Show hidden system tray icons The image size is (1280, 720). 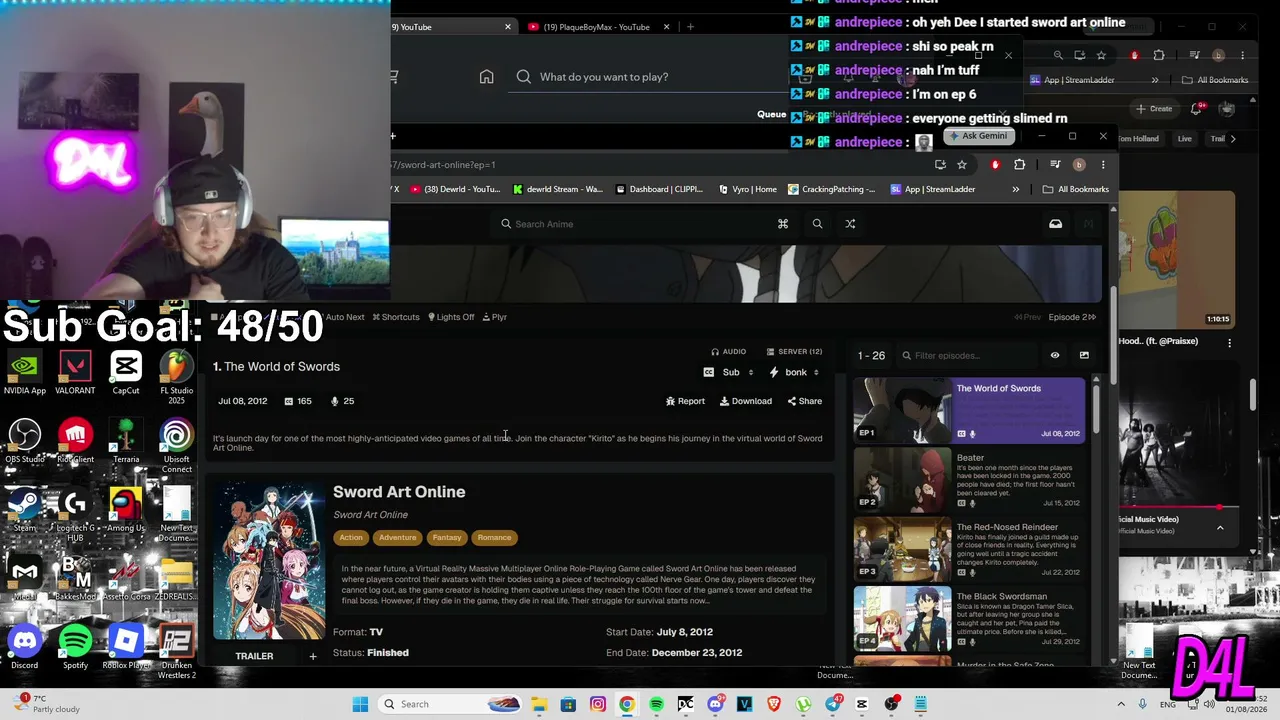1121,704
